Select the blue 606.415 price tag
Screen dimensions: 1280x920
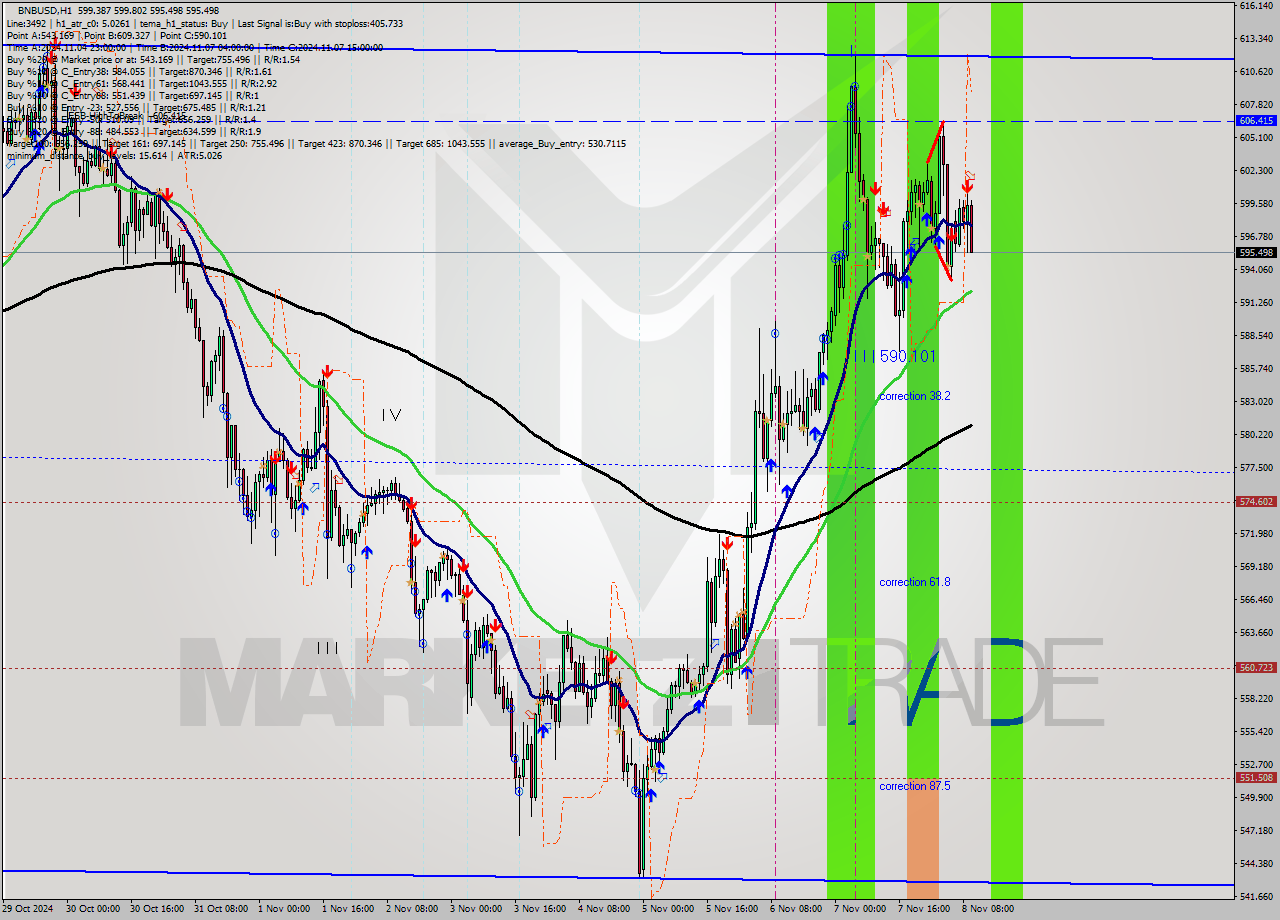coord(1256,120)
